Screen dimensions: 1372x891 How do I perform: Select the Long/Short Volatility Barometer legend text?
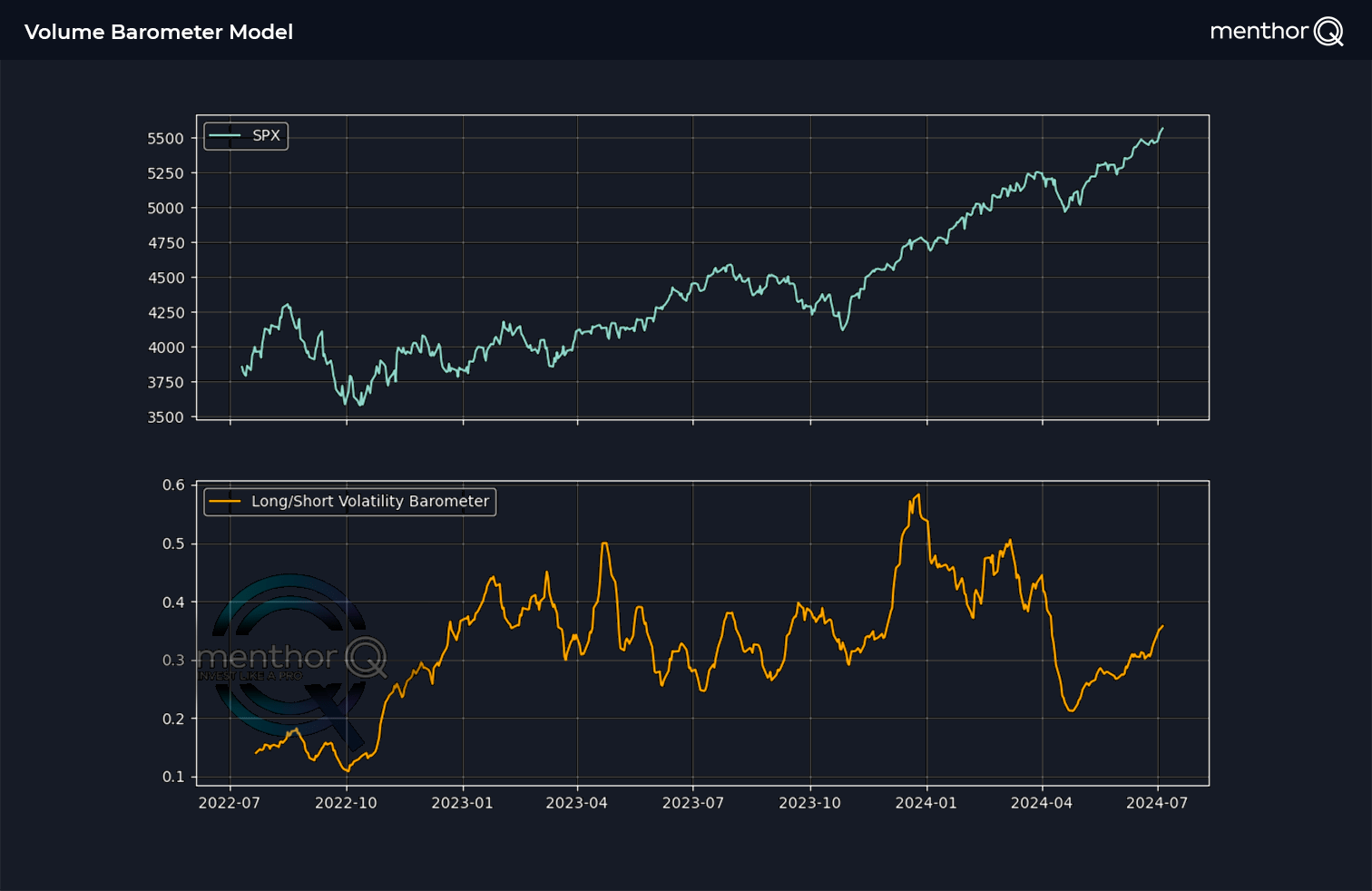(369, 502)
